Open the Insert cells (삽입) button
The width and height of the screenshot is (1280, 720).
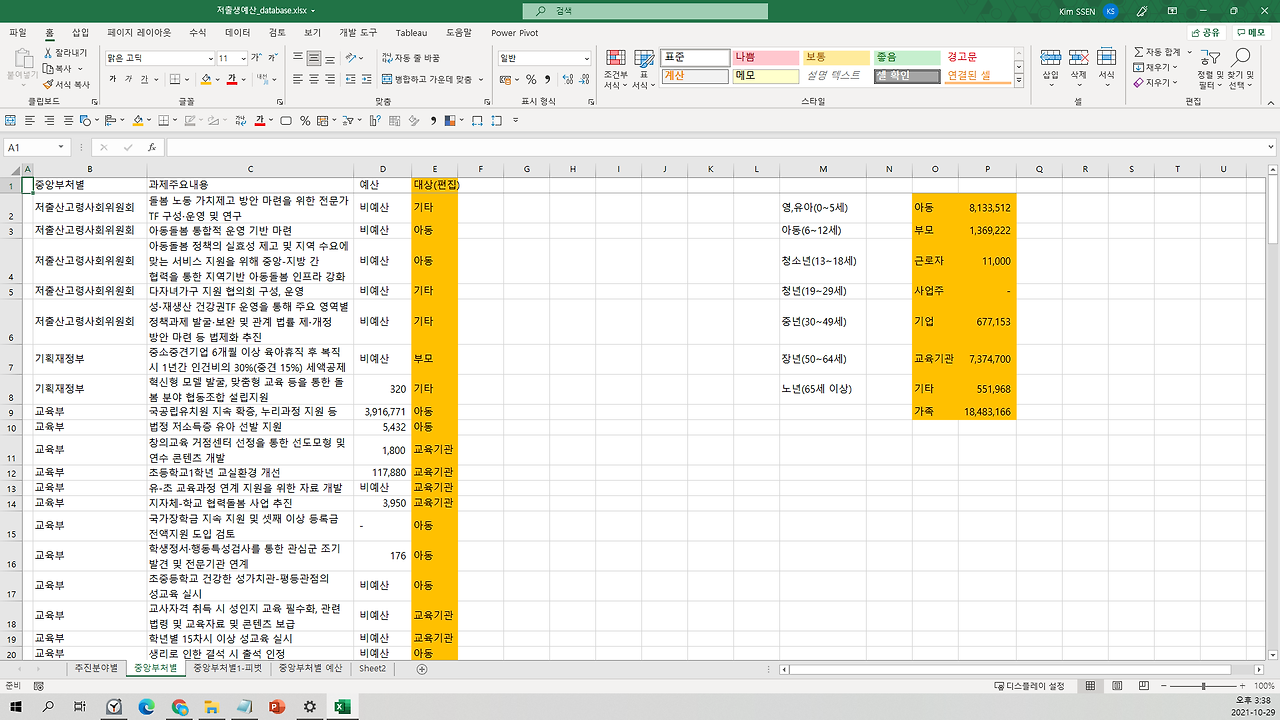tap(1050, 65)
